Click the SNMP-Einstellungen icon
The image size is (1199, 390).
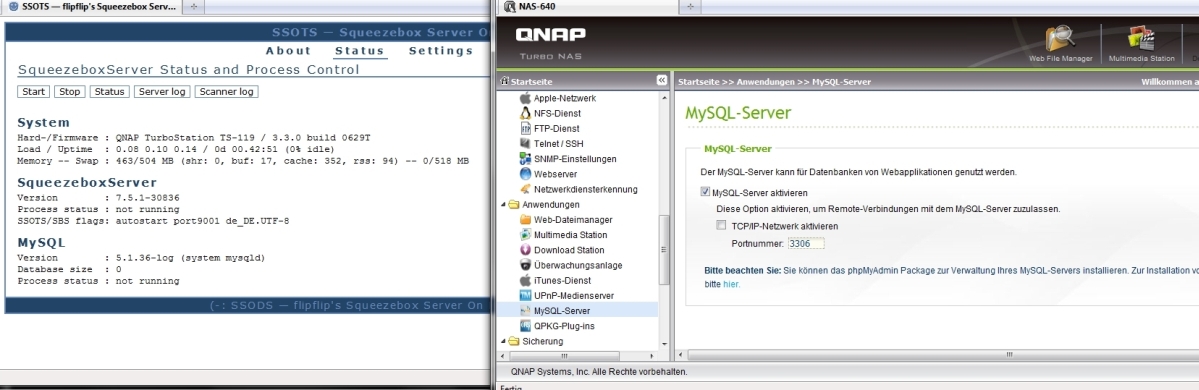click(525, 159)
